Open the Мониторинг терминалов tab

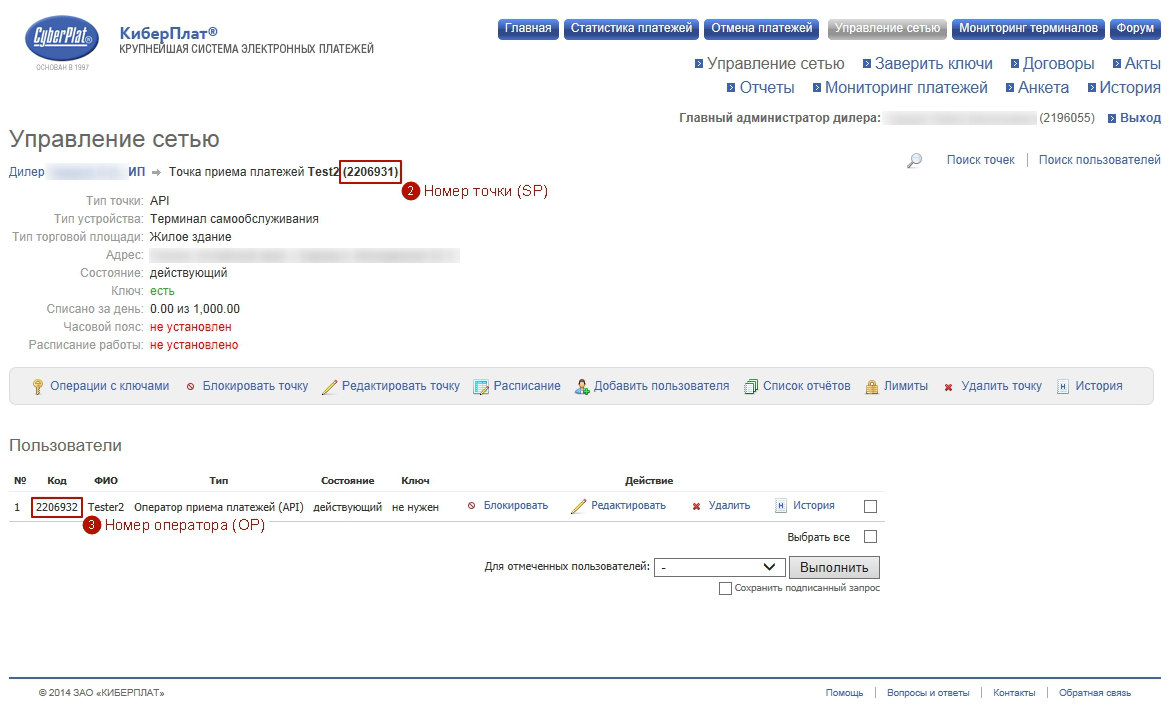1028,29
